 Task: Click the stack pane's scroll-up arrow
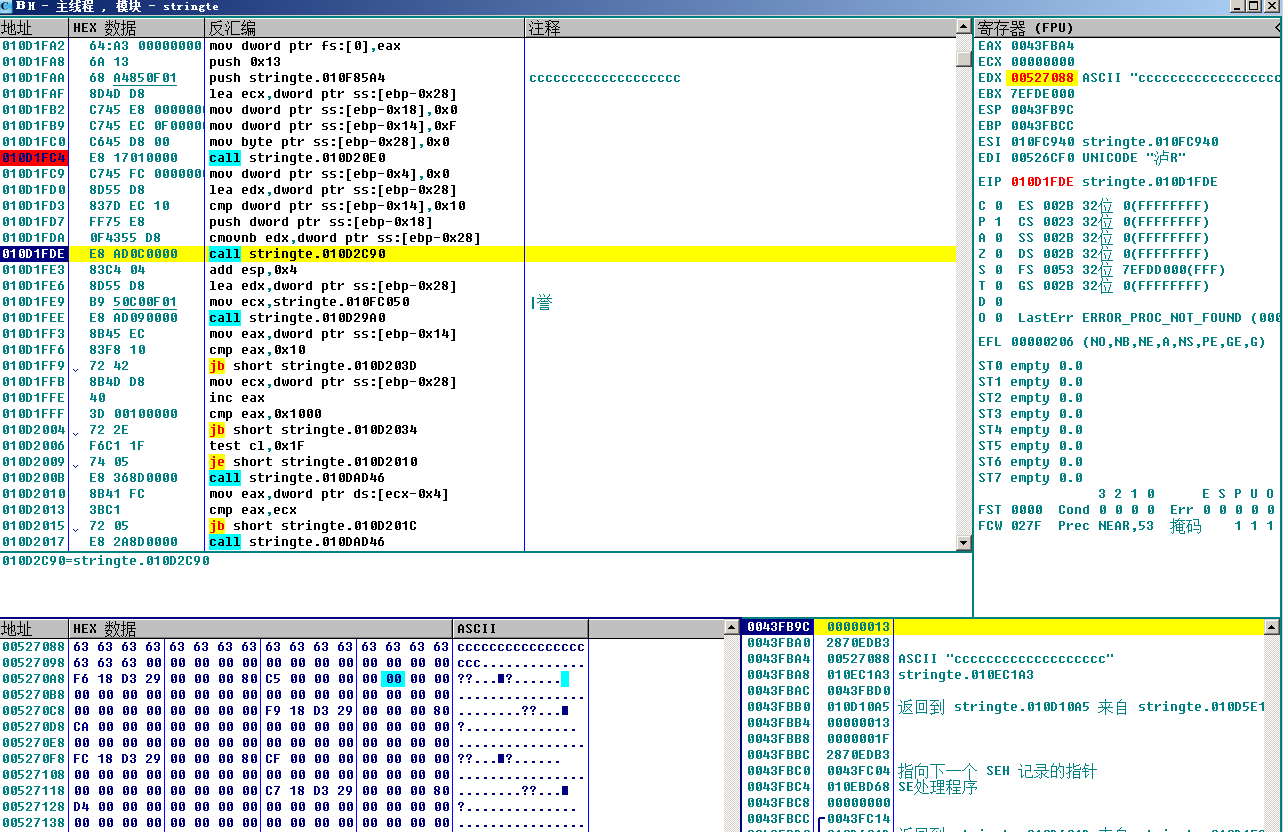point(1272,627)
